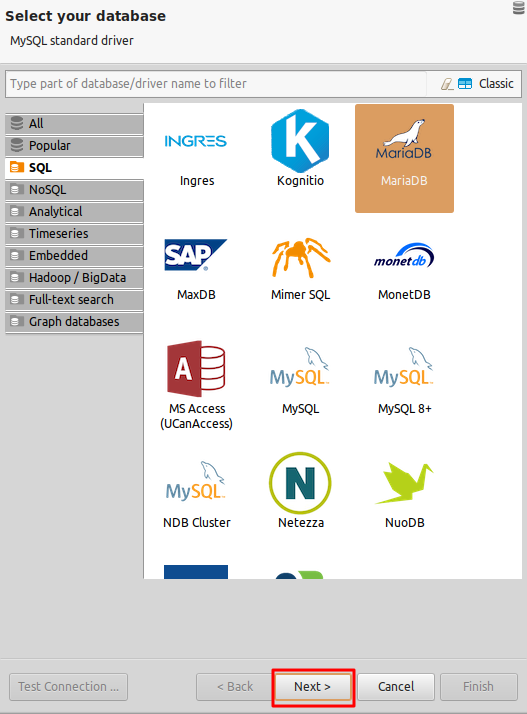This screenshot has width=527, height=714.
Task: Select the MariaDB database icon
Action: tap(404, 139)
